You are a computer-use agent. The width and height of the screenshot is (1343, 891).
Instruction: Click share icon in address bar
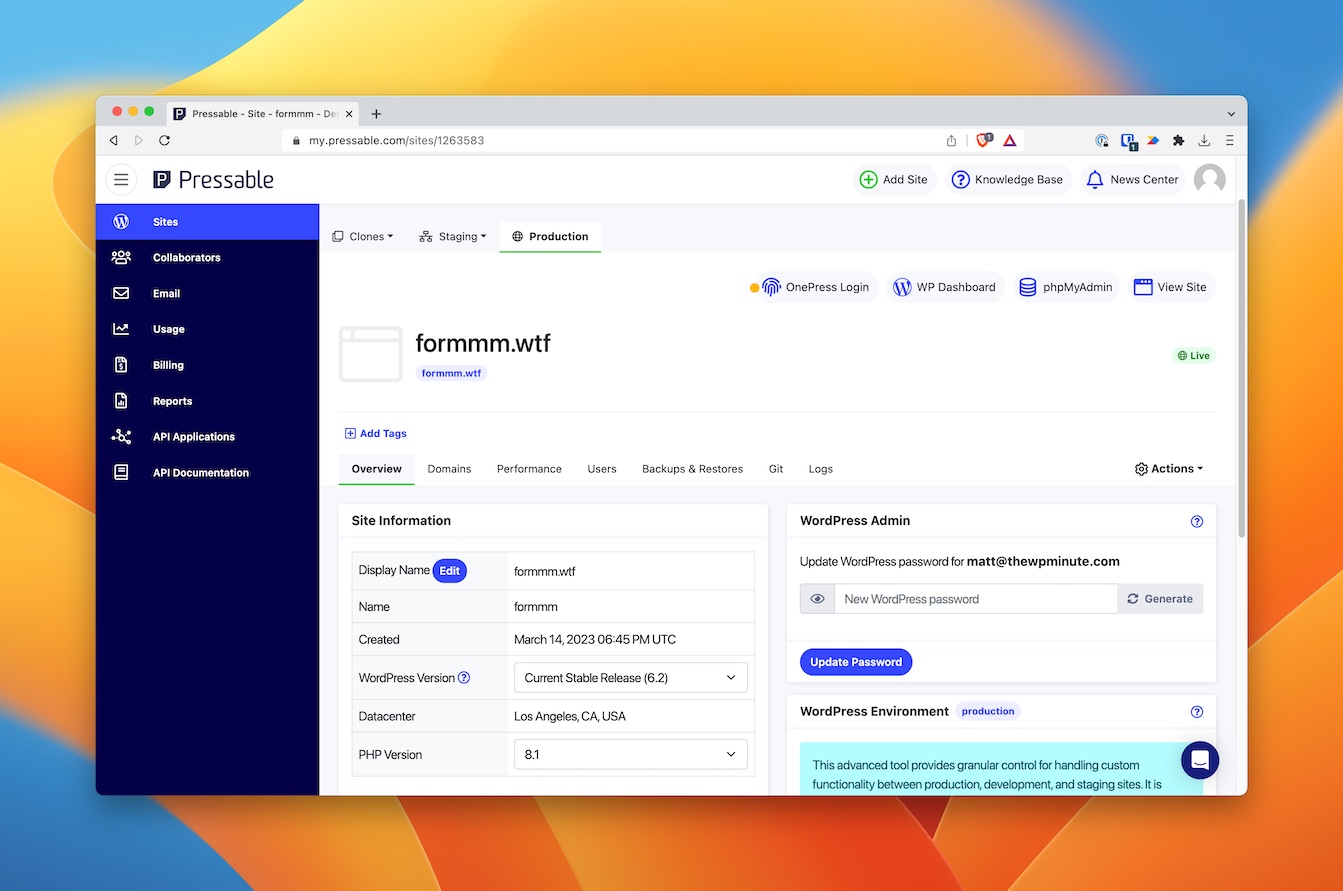point(951,141)
